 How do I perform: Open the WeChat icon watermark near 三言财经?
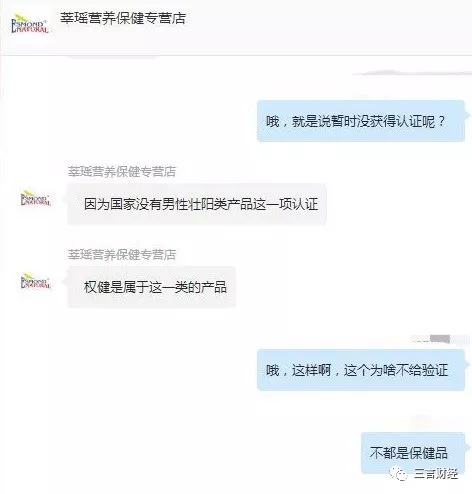click(x=399, y=474)
